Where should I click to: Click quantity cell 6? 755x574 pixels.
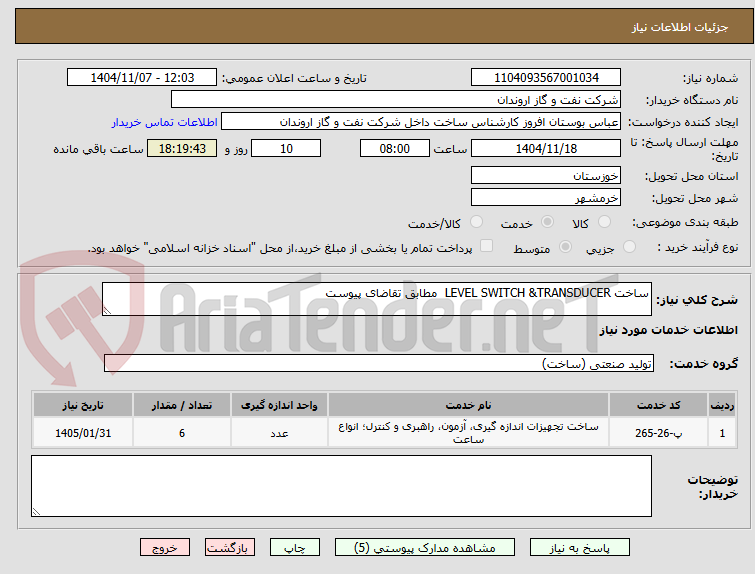click(182, 432)
